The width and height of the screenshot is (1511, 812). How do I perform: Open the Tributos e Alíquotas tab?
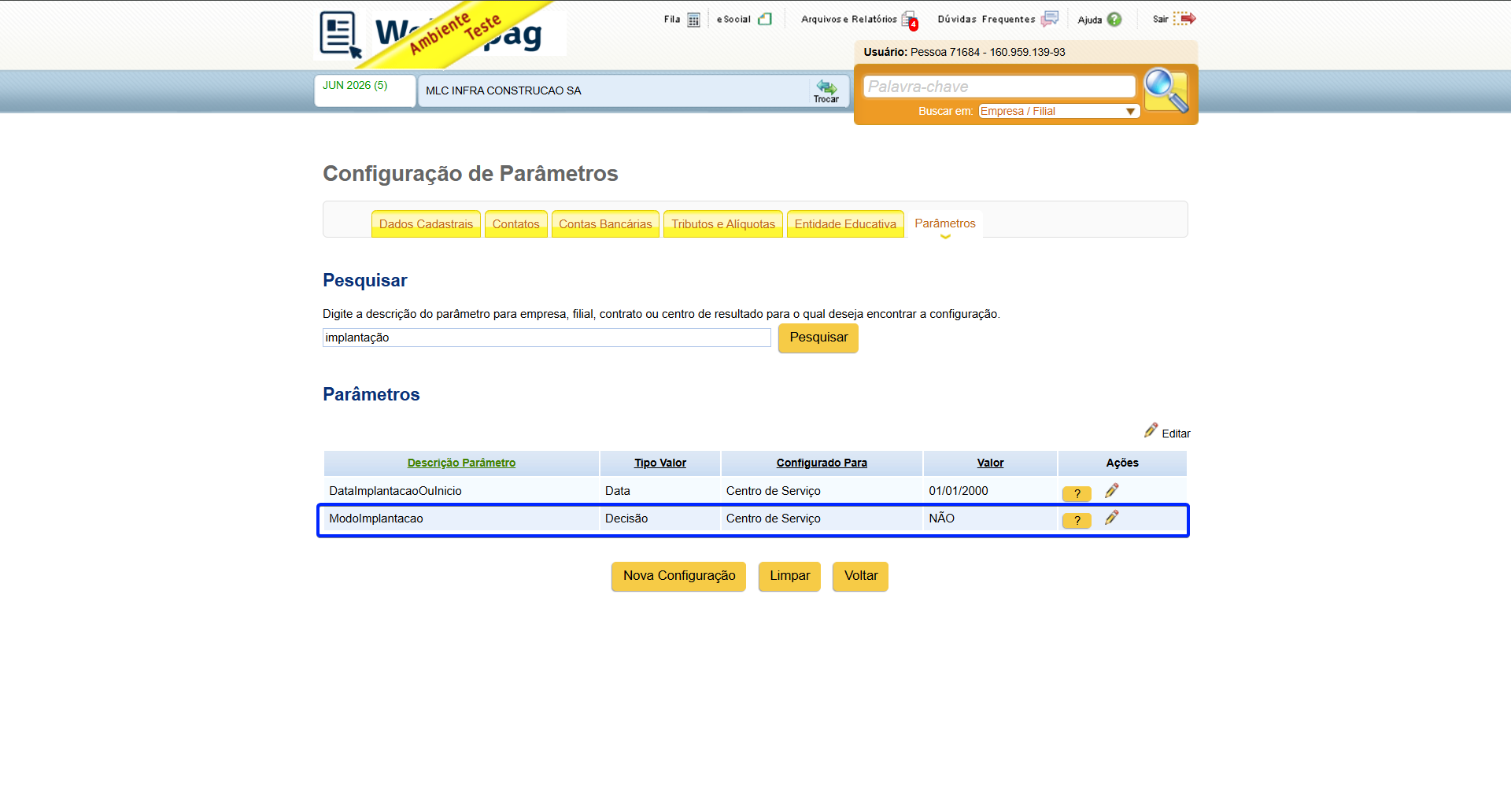tap(723, 224)
